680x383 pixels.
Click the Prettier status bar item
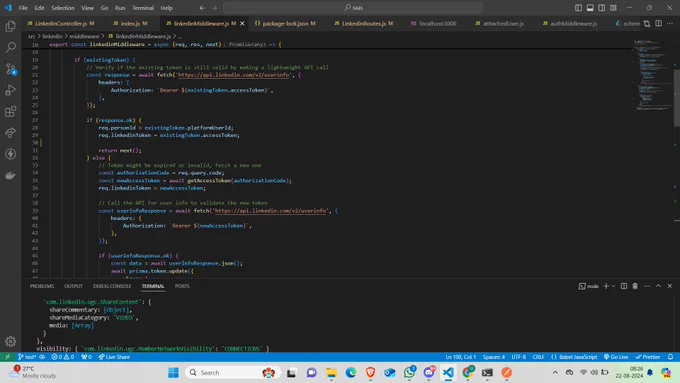(648, 357)
